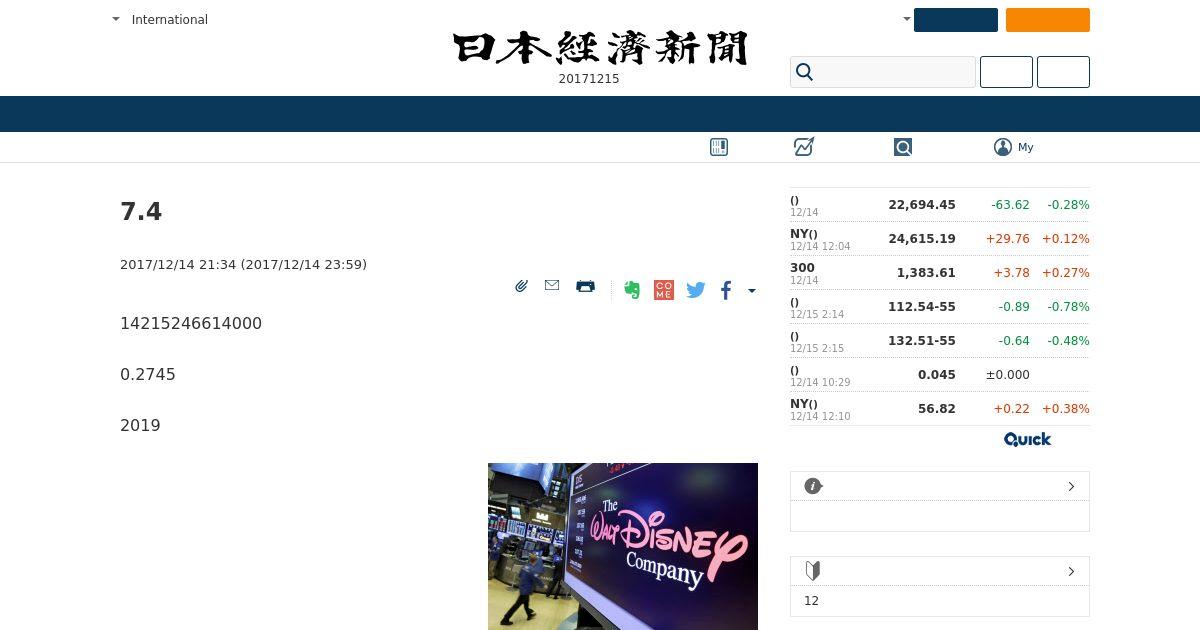Open the article search icon in toolbar
Screen dimensions: 1200x630
[903, 147]
